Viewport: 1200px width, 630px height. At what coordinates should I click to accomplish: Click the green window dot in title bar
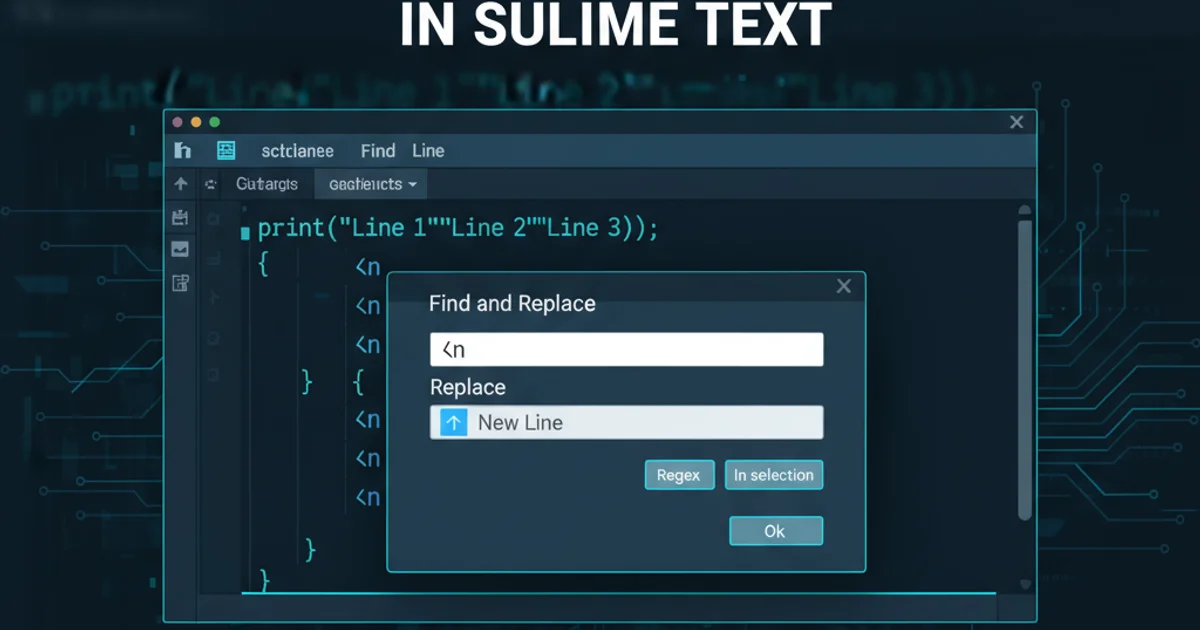[x=214, y=122]
